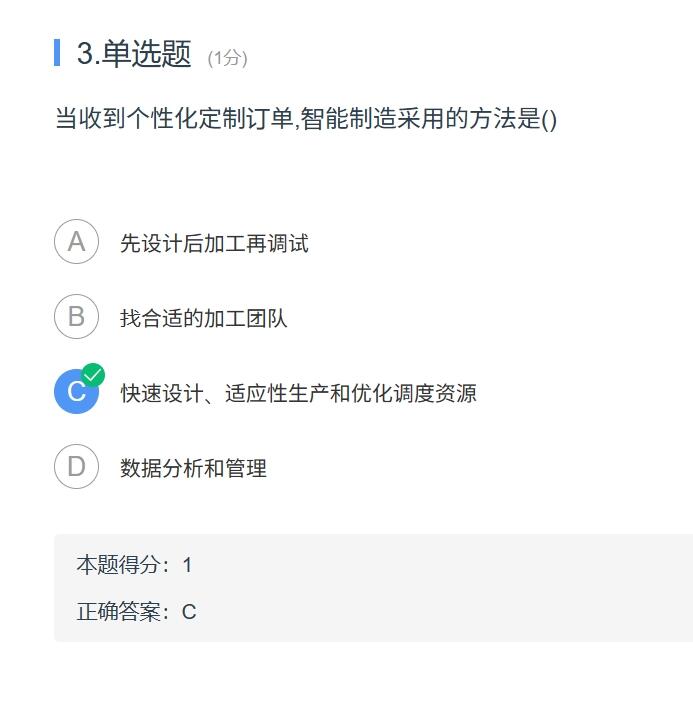Screen dimensions: 693x705
Task: Click the (1分) points label
Action: point(228,58)
